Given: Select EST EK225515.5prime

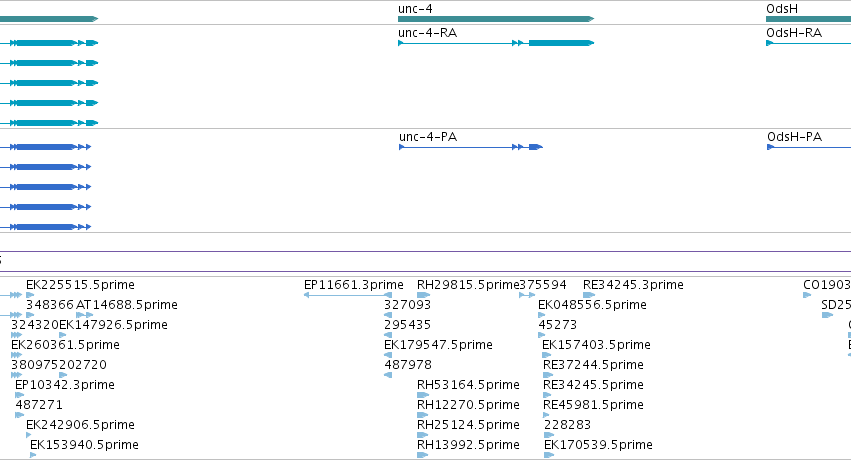Looking at the screenshot, I should [x=80, y=285].
